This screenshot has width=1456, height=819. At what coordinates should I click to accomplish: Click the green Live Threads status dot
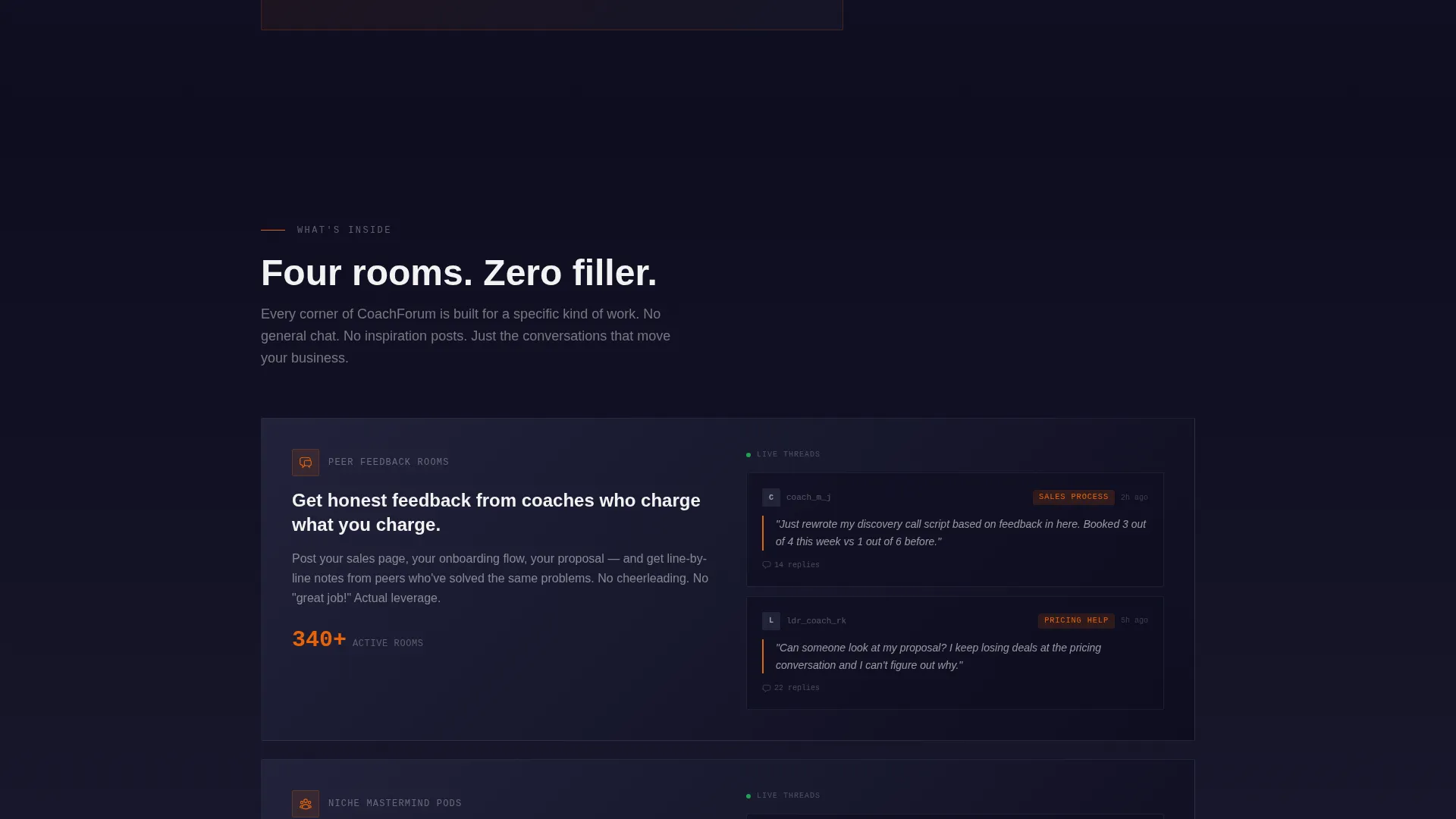click(748, 455)
